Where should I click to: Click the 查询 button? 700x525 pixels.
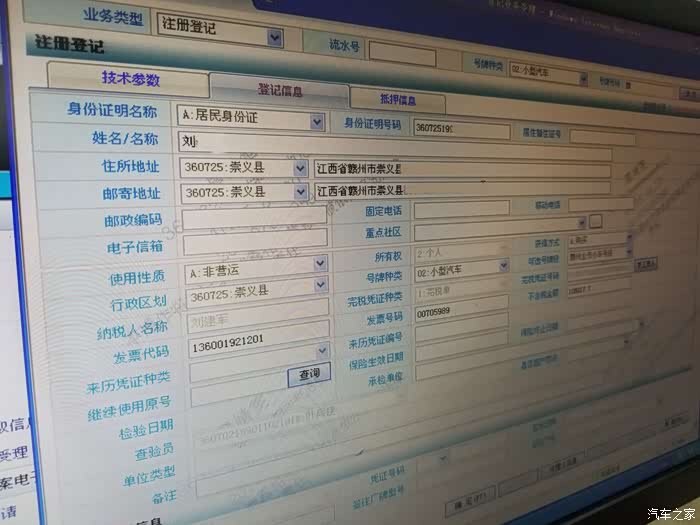[309, 374]
